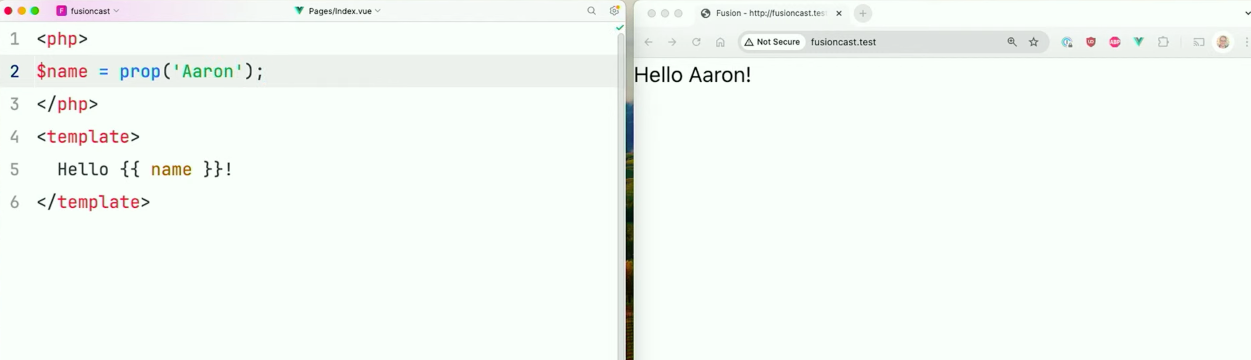Click the opening <template> tag
The width and height of the screenshot is (1251, 360).
coord(88,137)
